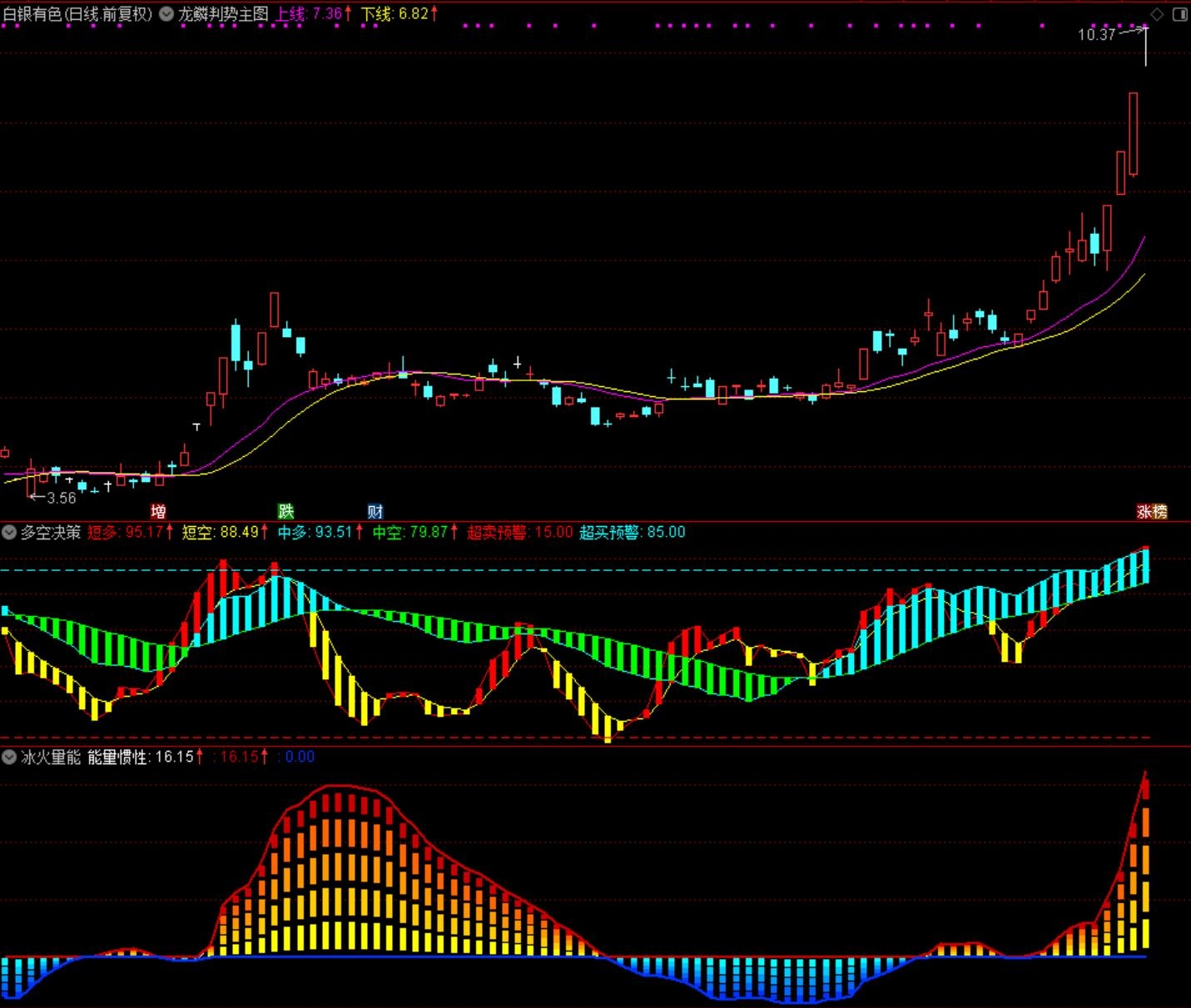Toggle the side panel icon at top right
The width and height of the screenshot is (1191, 1008).
click(1179, 14)
